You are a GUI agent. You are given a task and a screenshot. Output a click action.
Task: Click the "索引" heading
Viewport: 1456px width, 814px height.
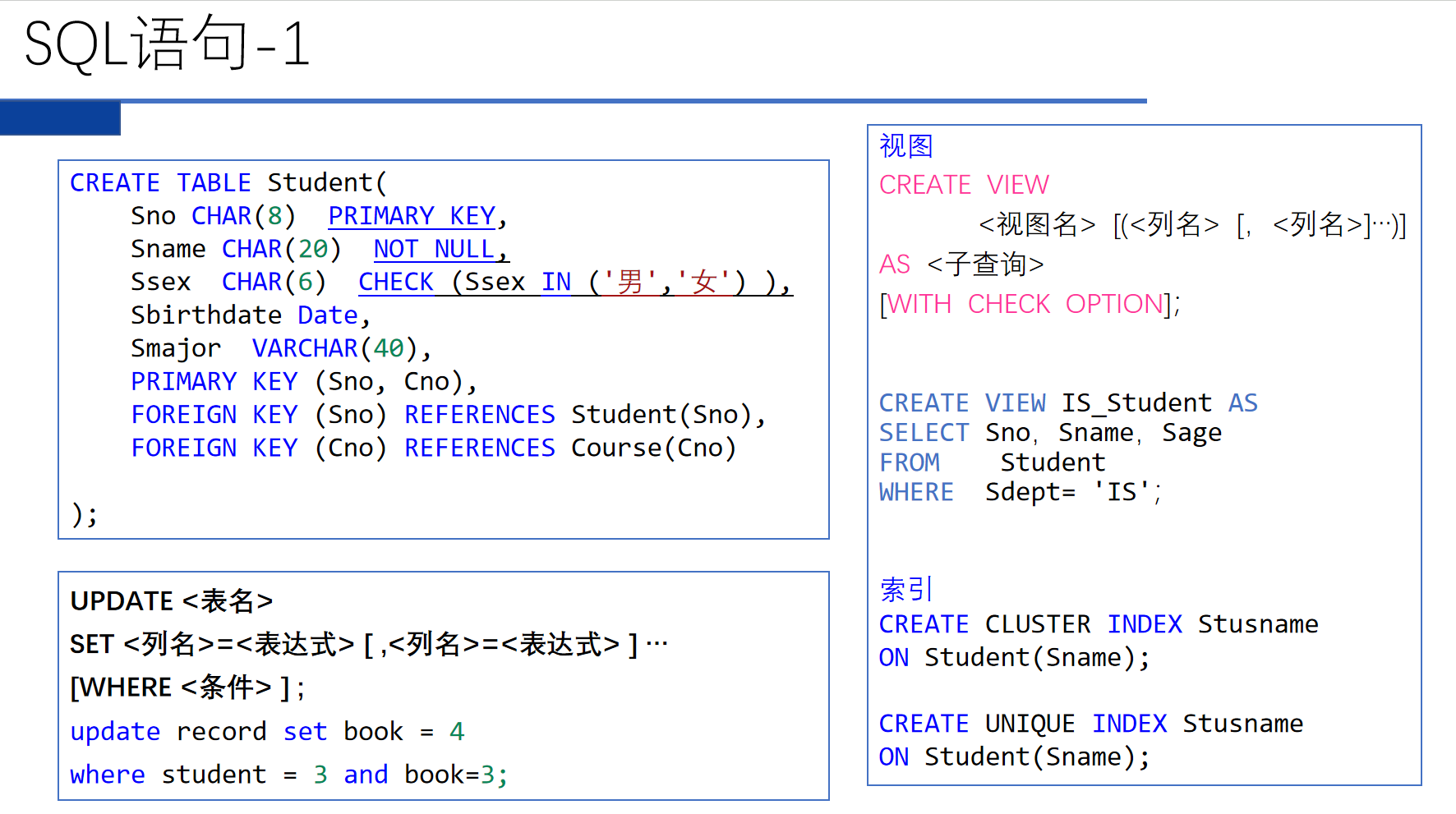905,589
